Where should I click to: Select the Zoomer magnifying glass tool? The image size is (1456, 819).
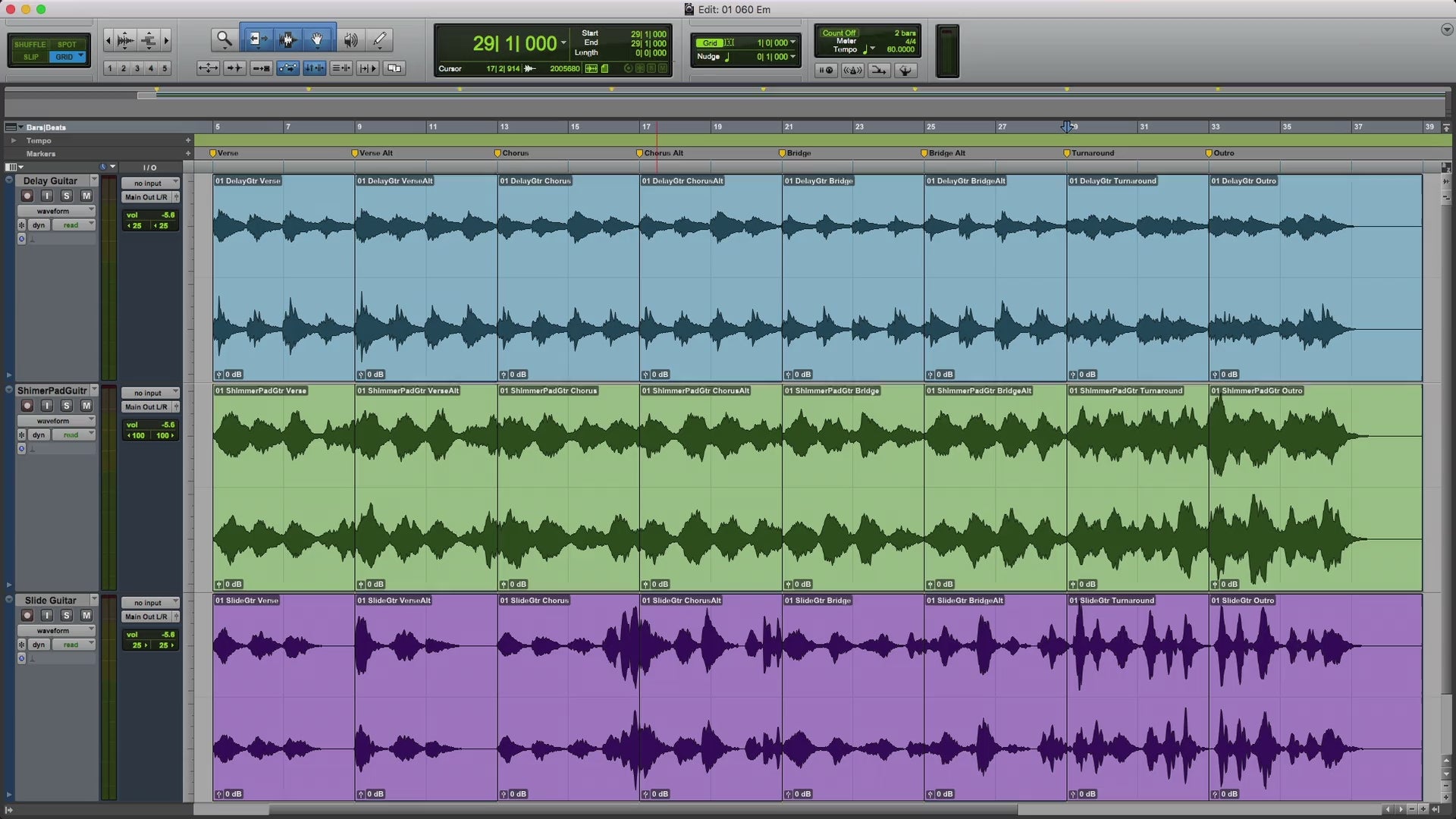point(224,39)
